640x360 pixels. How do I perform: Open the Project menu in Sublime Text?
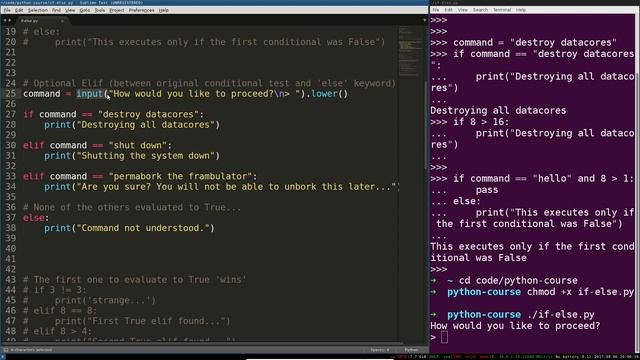click(x=117, y=10)
